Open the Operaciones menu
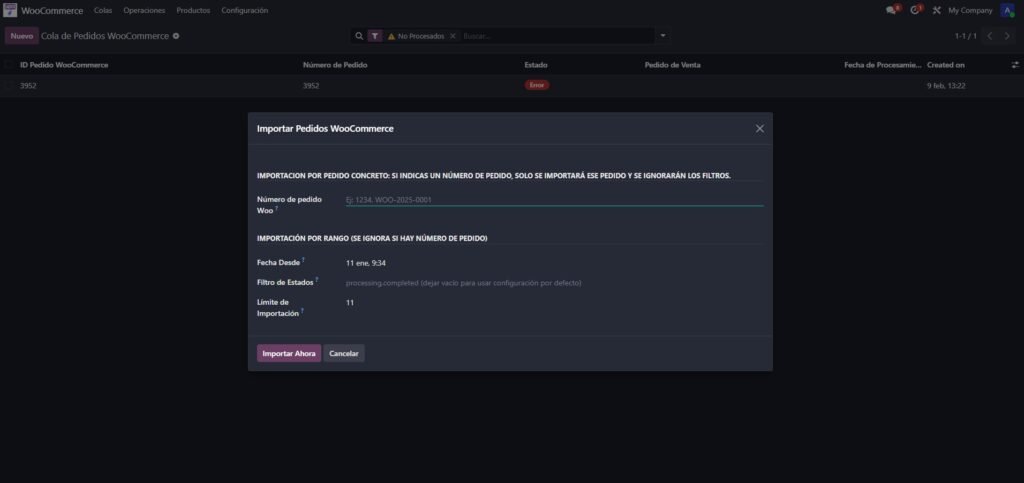Image resolution: width=1024 pixels, height=483 pixels. tap(144, 10)
